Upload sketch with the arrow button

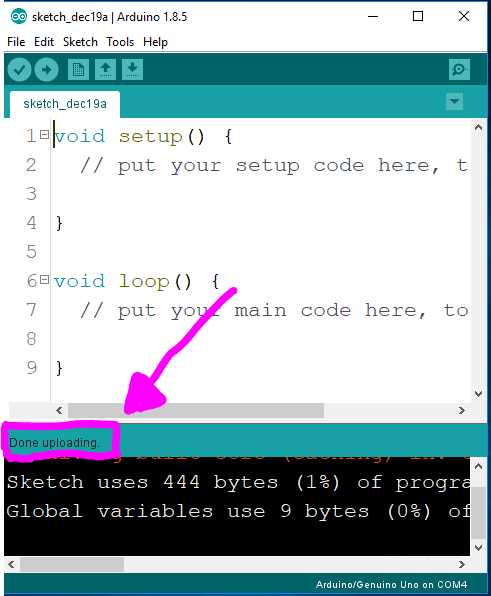(x=46, y=70)
